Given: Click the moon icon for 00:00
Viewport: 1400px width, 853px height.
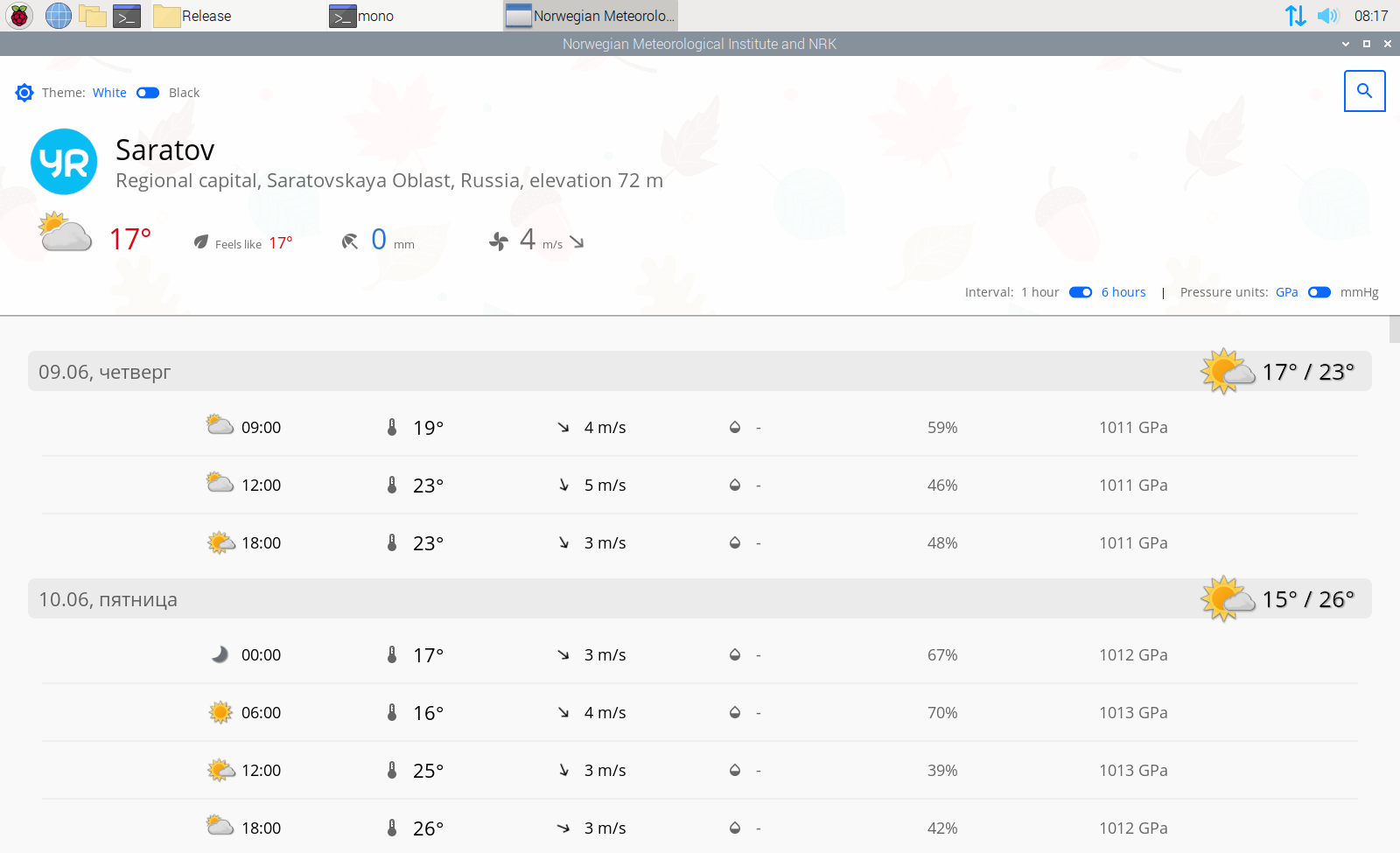Looking at the screenshot, I should click(220, 654).
